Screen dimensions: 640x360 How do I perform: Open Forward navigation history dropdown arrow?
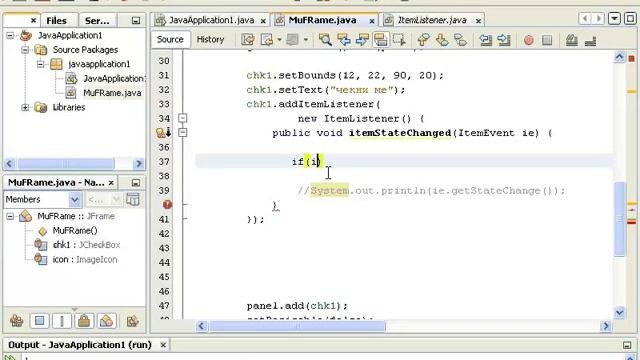[306, 40]
